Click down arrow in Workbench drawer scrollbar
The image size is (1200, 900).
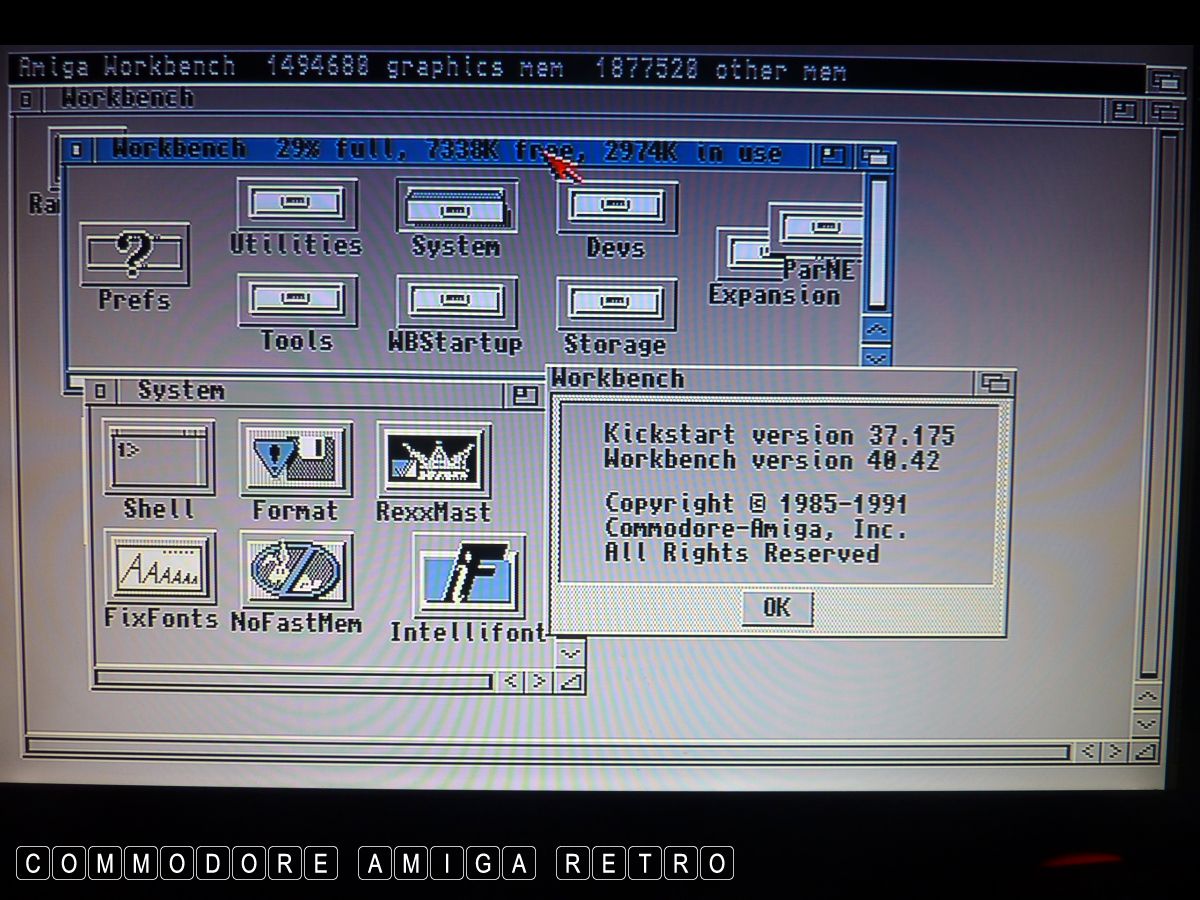click(876, 357)
